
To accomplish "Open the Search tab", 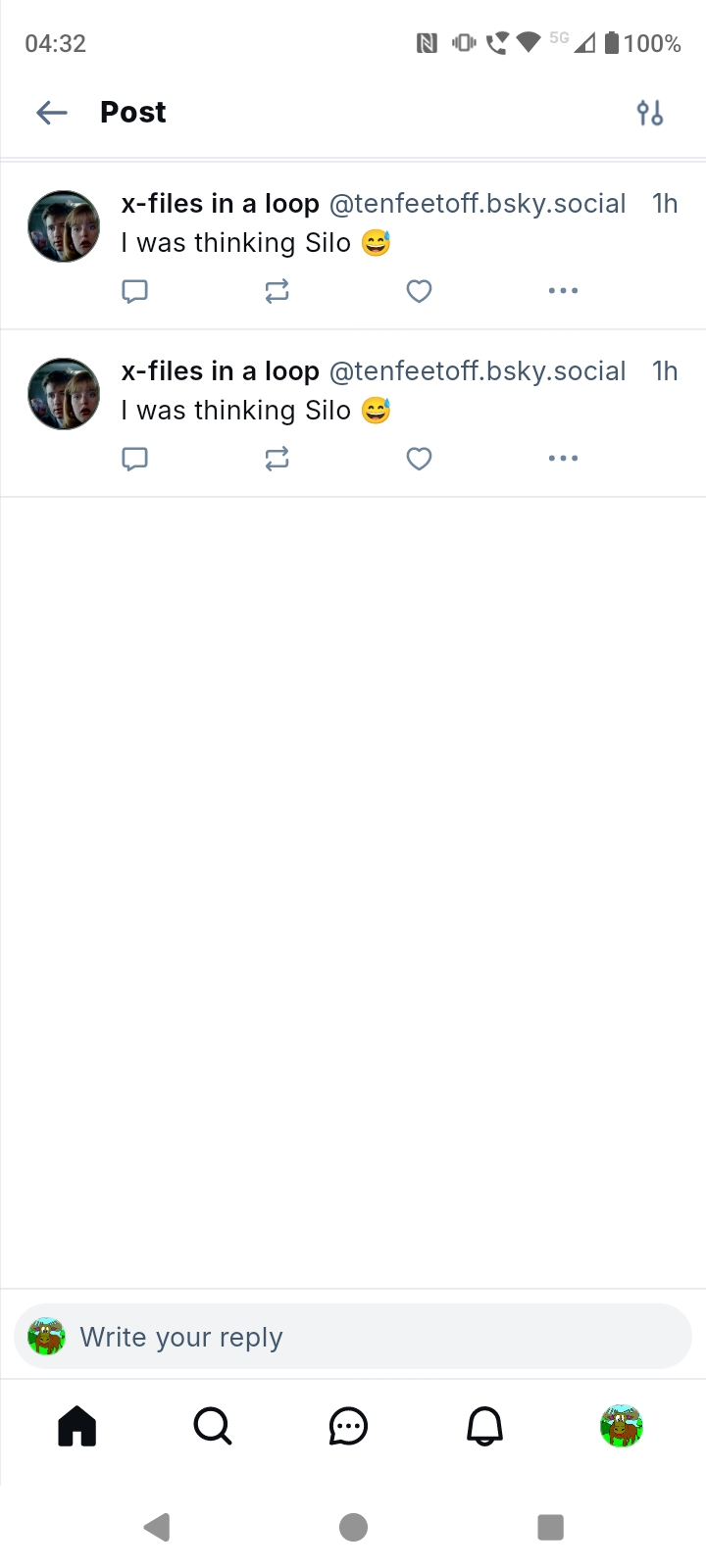I will pyautogui.click(x=213, y=1426).
